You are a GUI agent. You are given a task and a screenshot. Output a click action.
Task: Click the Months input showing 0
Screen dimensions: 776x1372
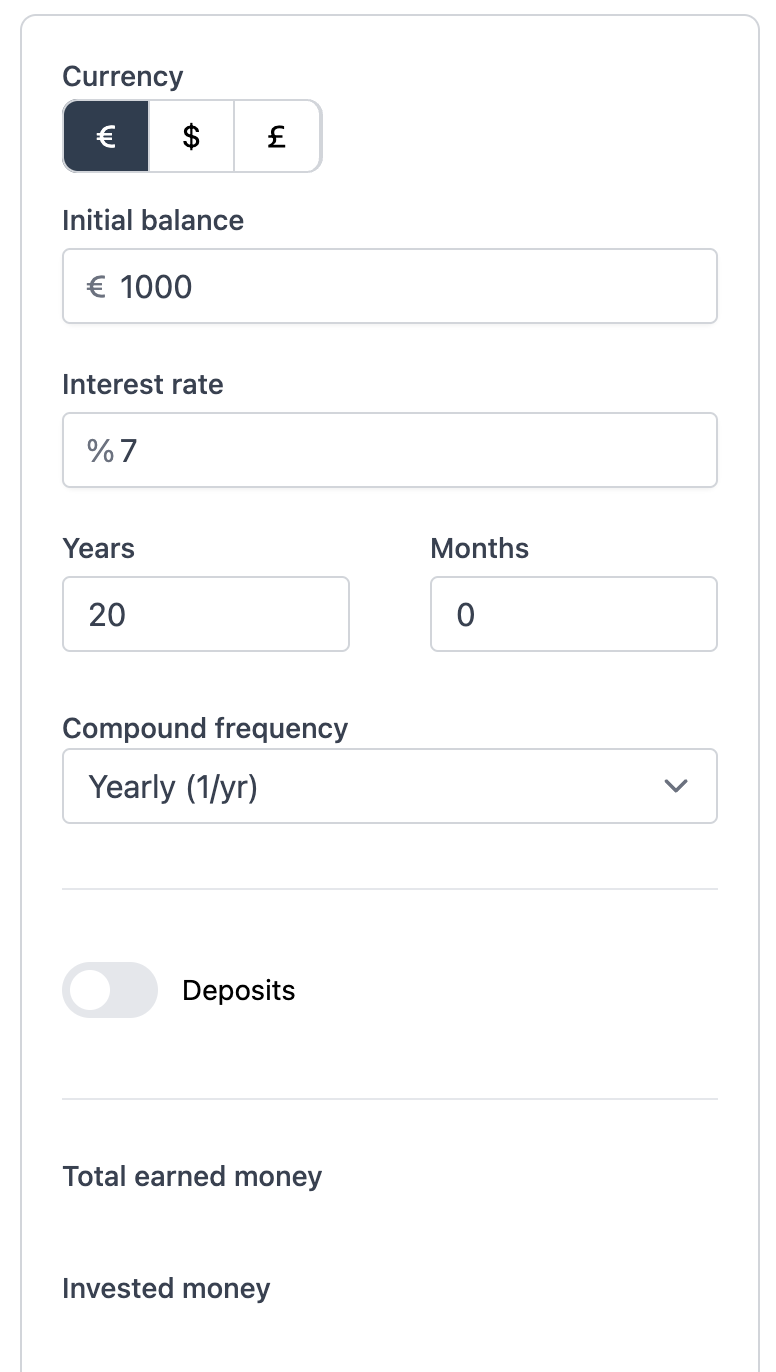point(573,614)
